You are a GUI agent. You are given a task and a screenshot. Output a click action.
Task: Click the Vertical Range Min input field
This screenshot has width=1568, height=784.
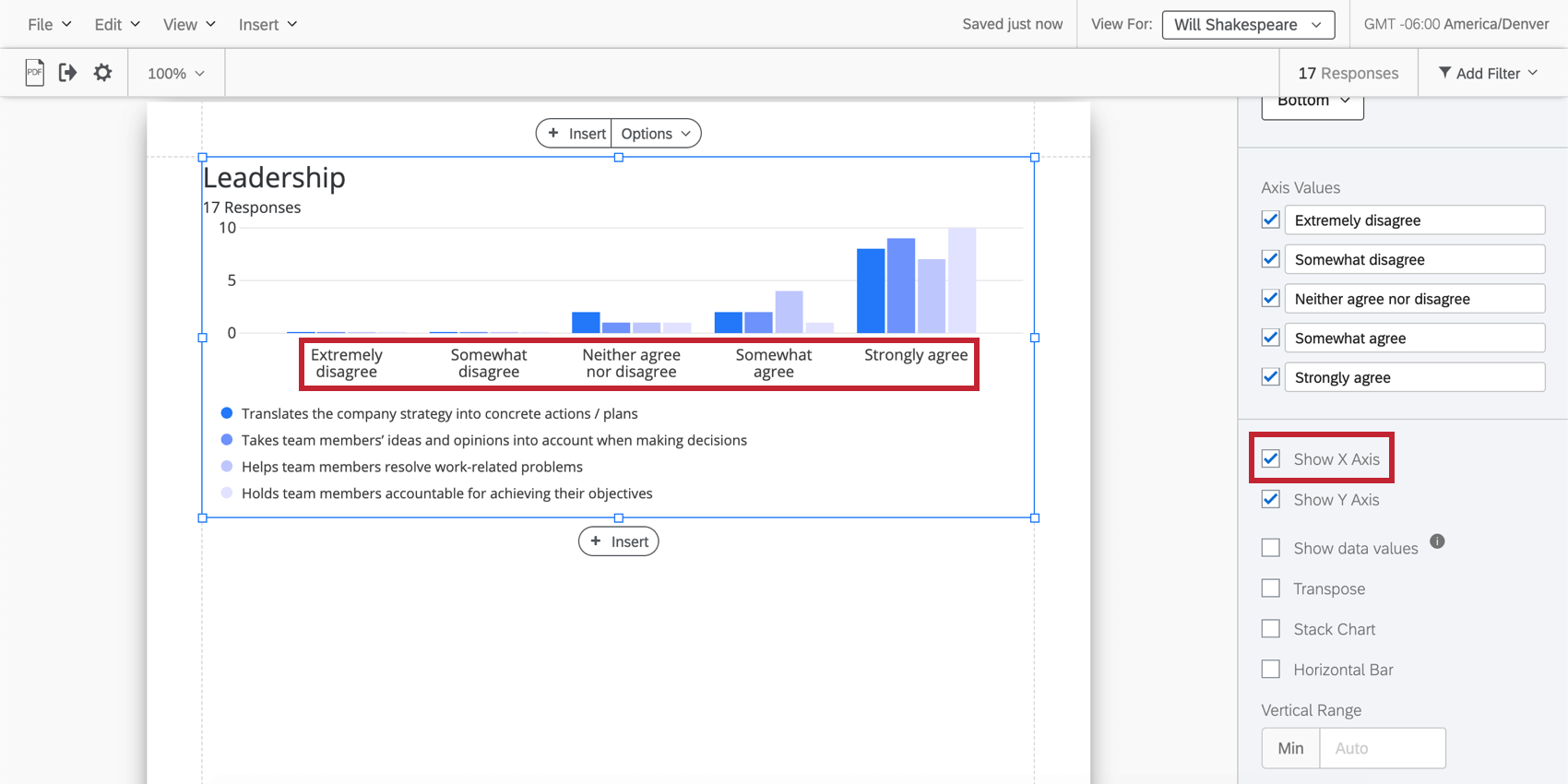[x=1382, y=748]
